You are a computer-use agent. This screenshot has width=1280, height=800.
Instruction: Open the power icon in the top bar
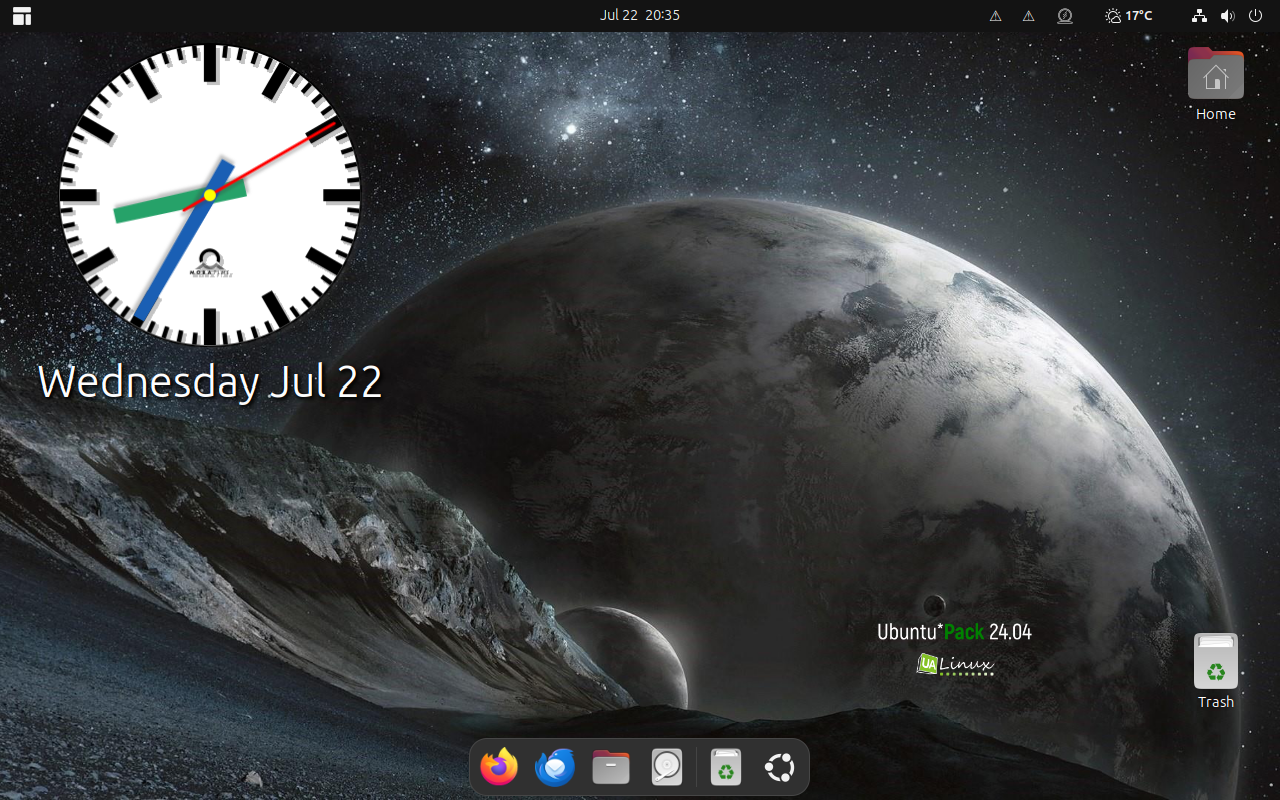pos(1256,15)
